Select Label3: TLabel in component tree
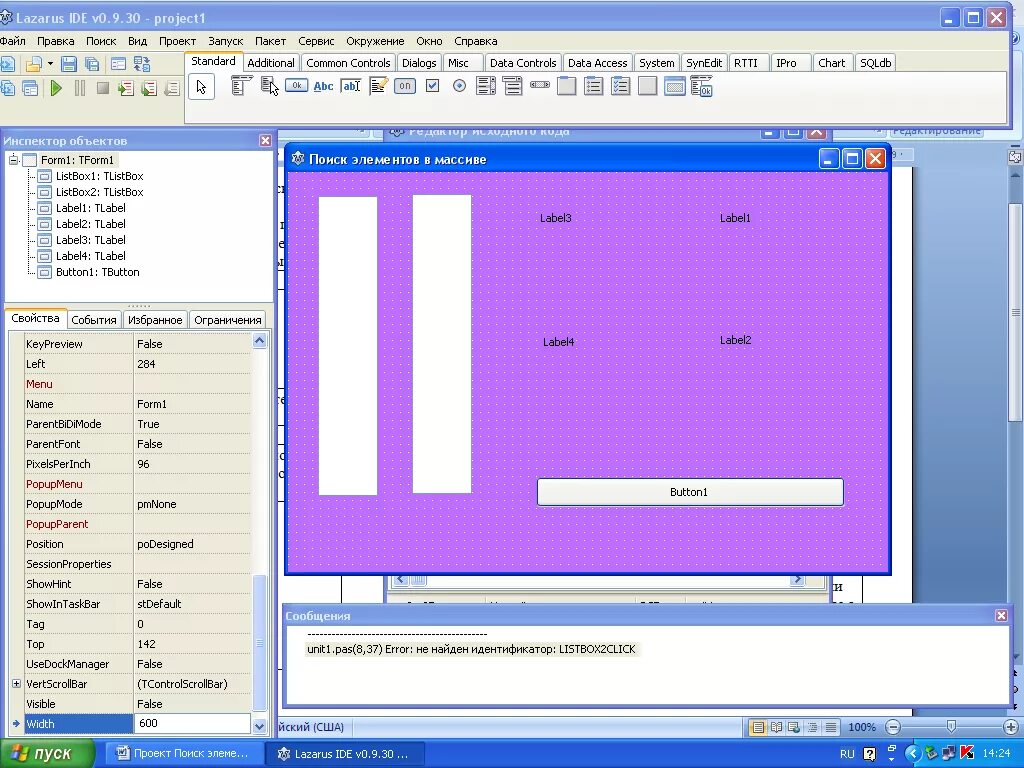This screenshot has width=1024, height=768. coord(90,240)
